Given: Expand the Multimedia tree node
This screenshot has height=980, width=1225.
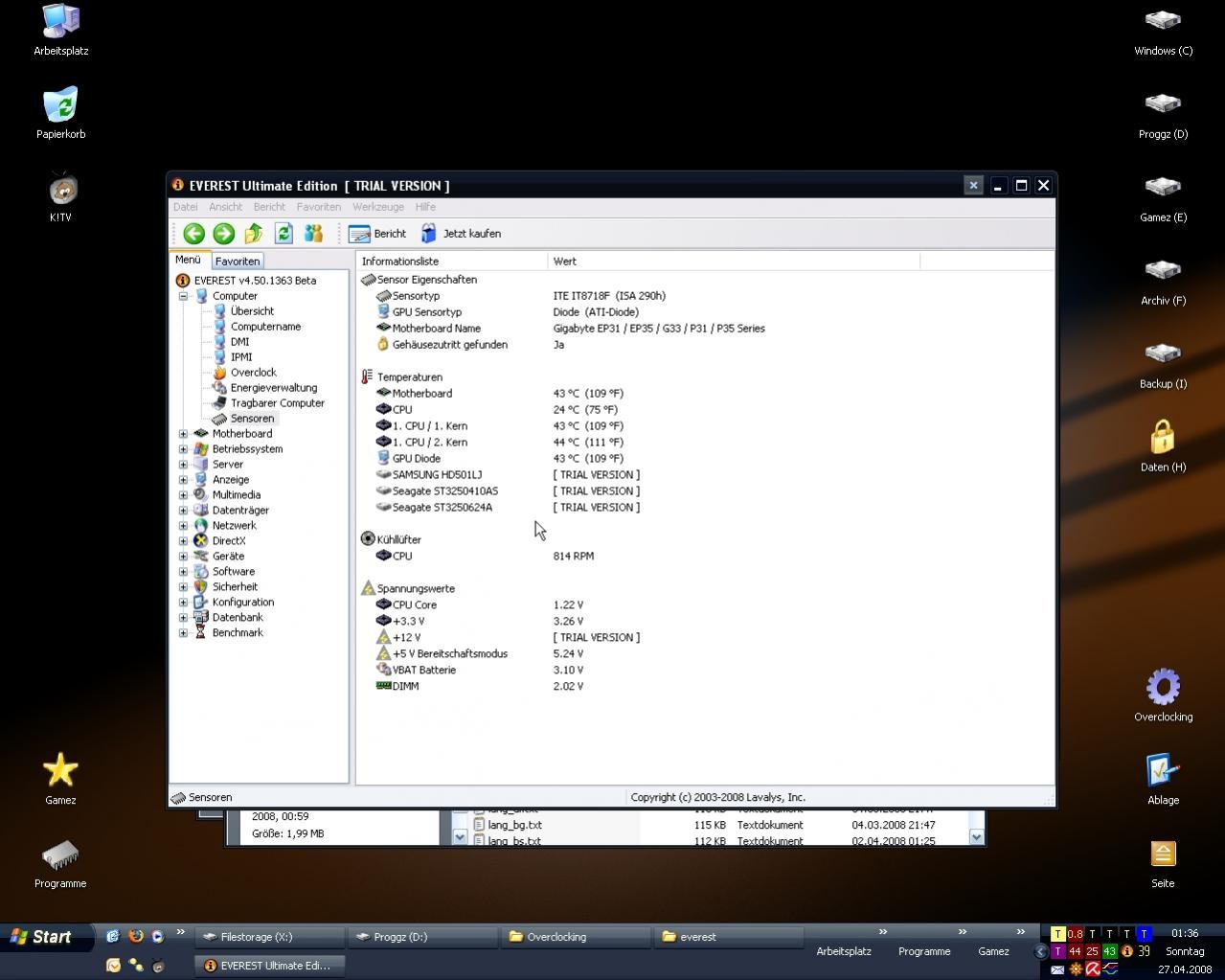Looking at the screenshot, I should (x=183, y=495).
